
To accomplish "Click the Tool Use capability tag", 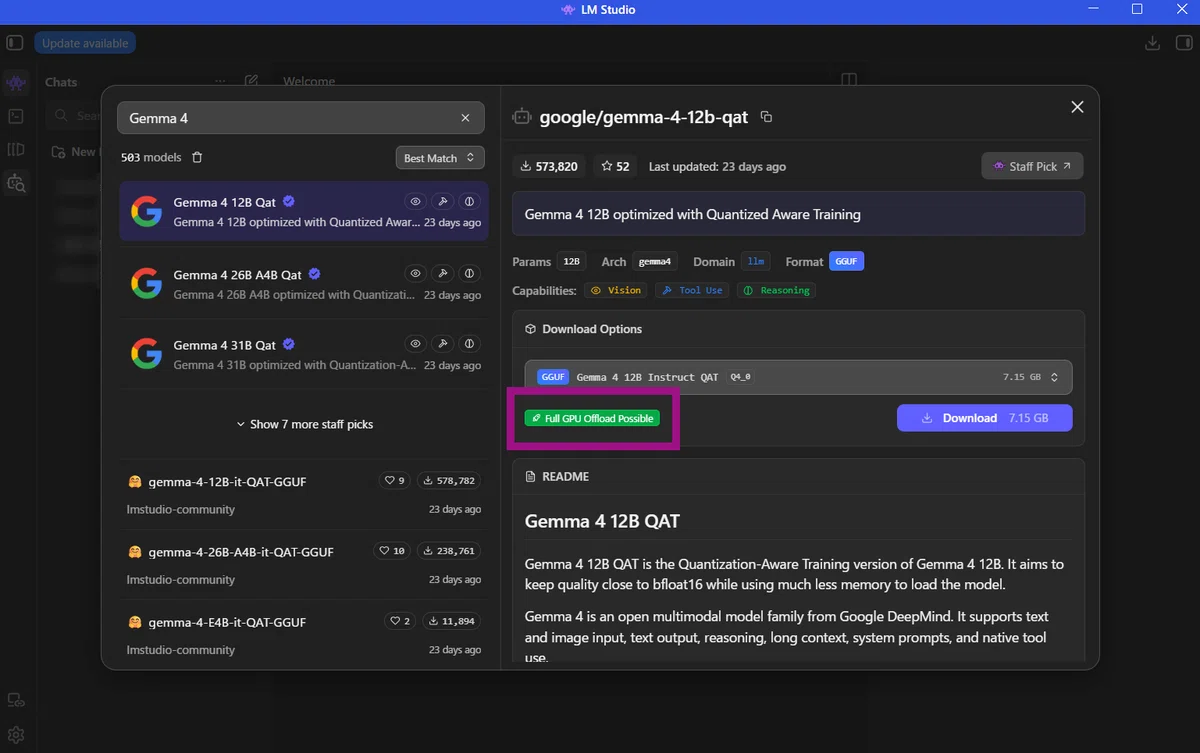I will (692, 290).
